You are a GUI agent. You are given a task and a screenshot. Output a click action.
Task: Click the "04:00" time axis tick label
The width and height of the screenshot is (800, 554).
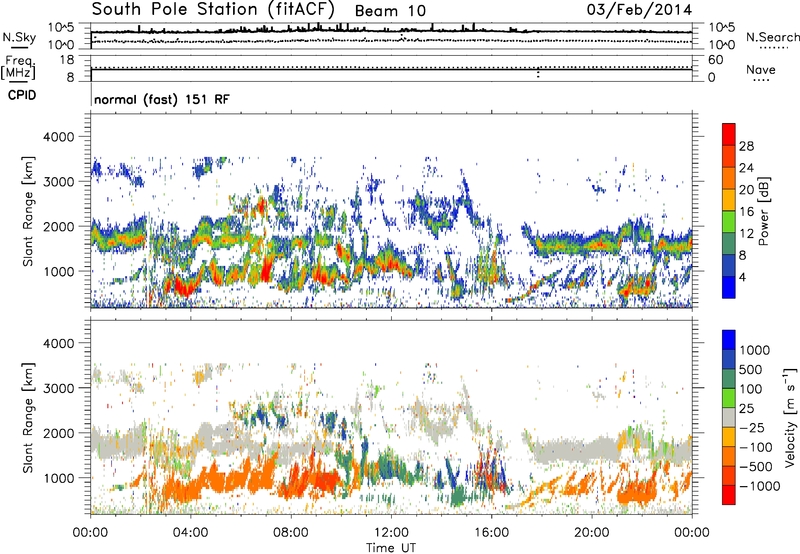coord(190,533)
